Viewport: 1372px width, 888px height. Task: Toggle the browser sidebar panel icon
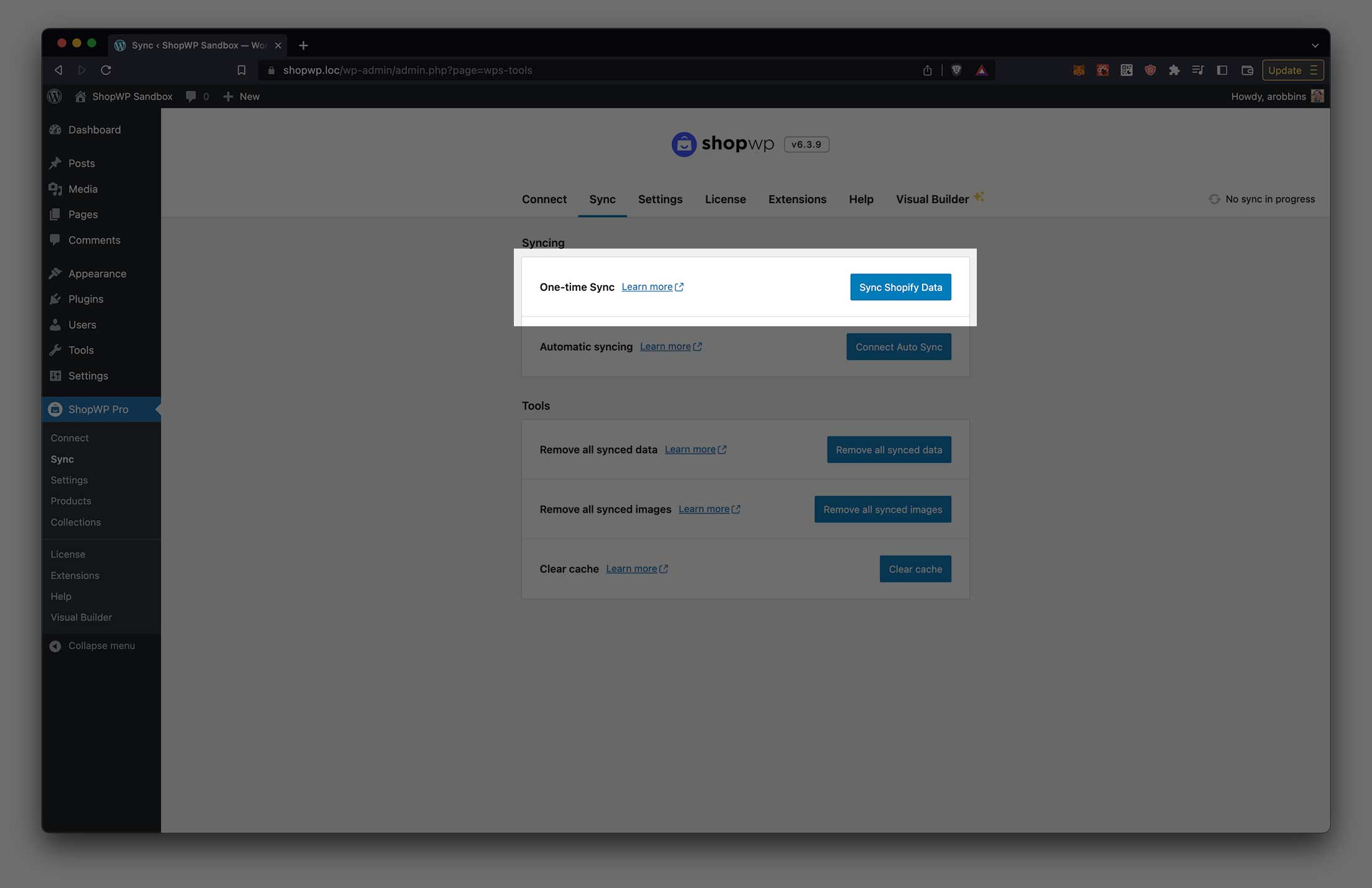coord(1222,70)
